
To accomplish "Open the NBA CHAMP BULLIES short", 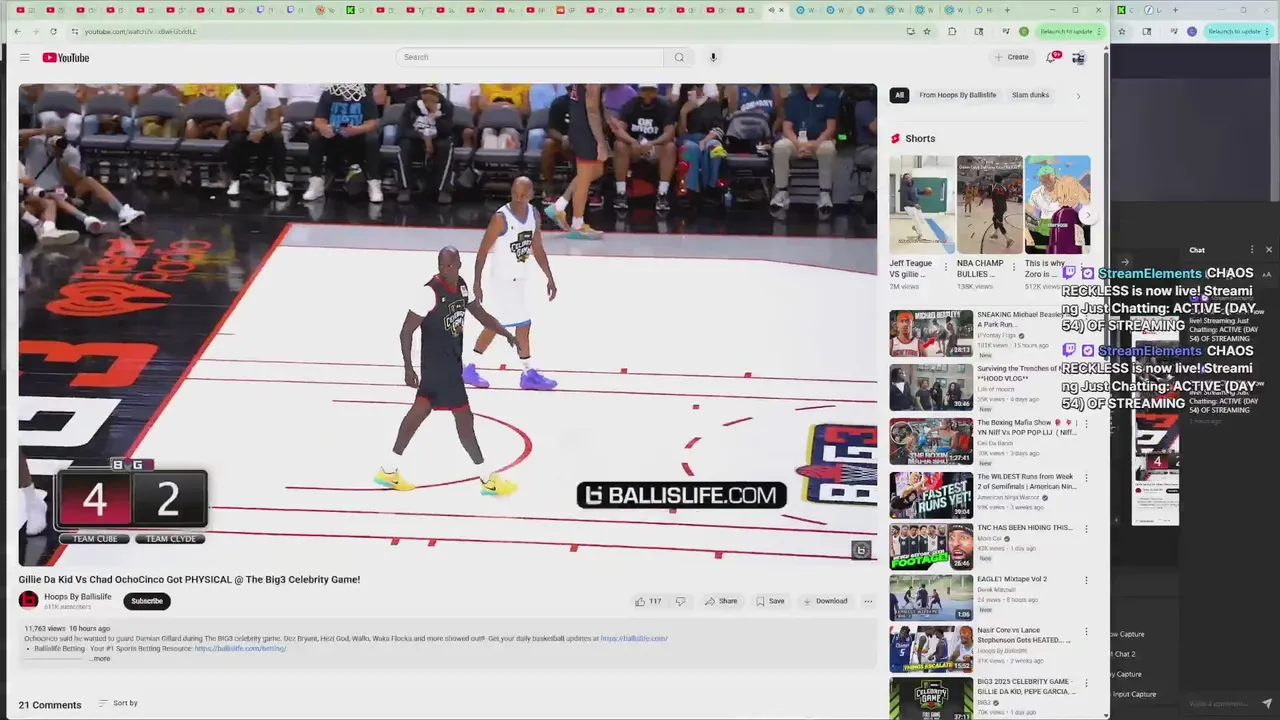I will click(989, 205).
